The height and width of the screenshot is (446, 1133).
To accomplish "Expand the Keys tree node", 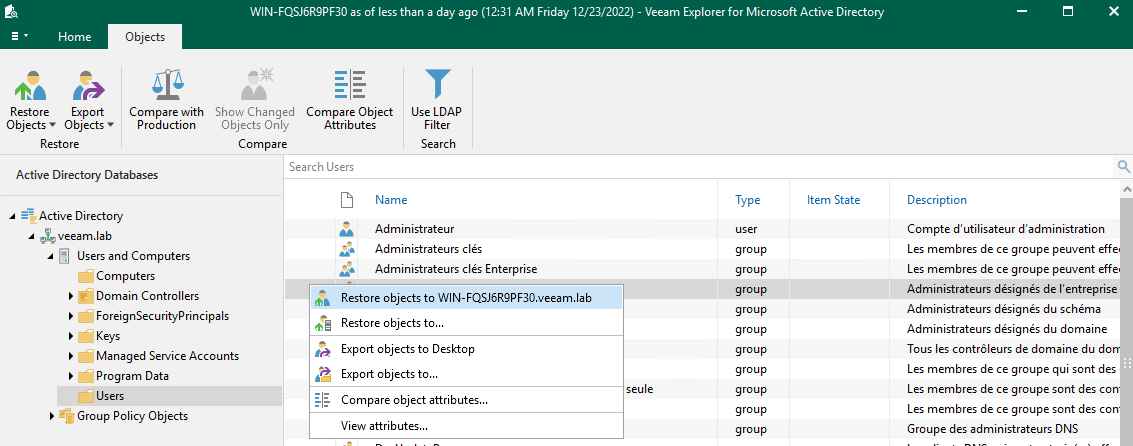I will (71, 336).
